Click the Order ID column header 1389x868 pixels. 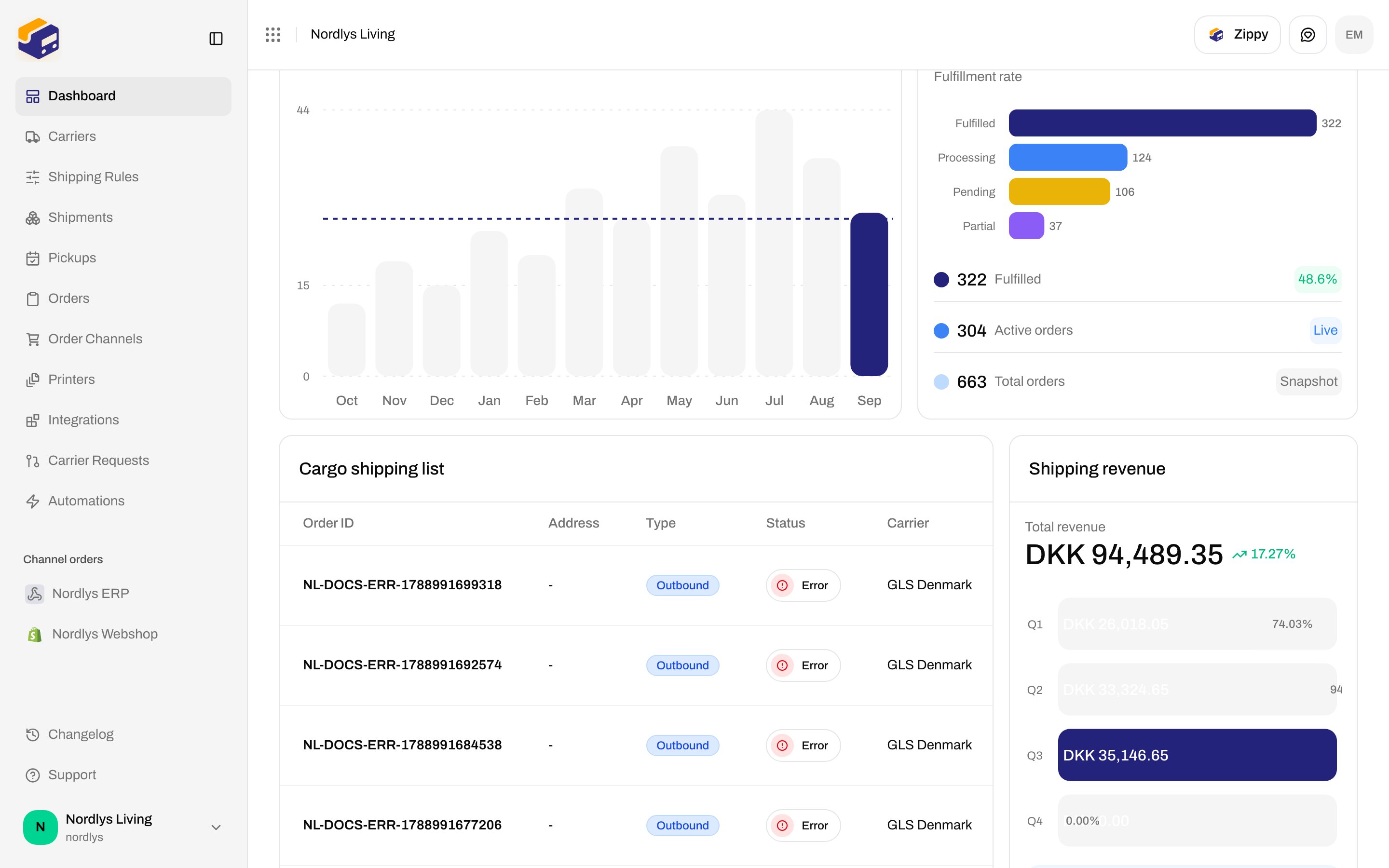(328, 523)
